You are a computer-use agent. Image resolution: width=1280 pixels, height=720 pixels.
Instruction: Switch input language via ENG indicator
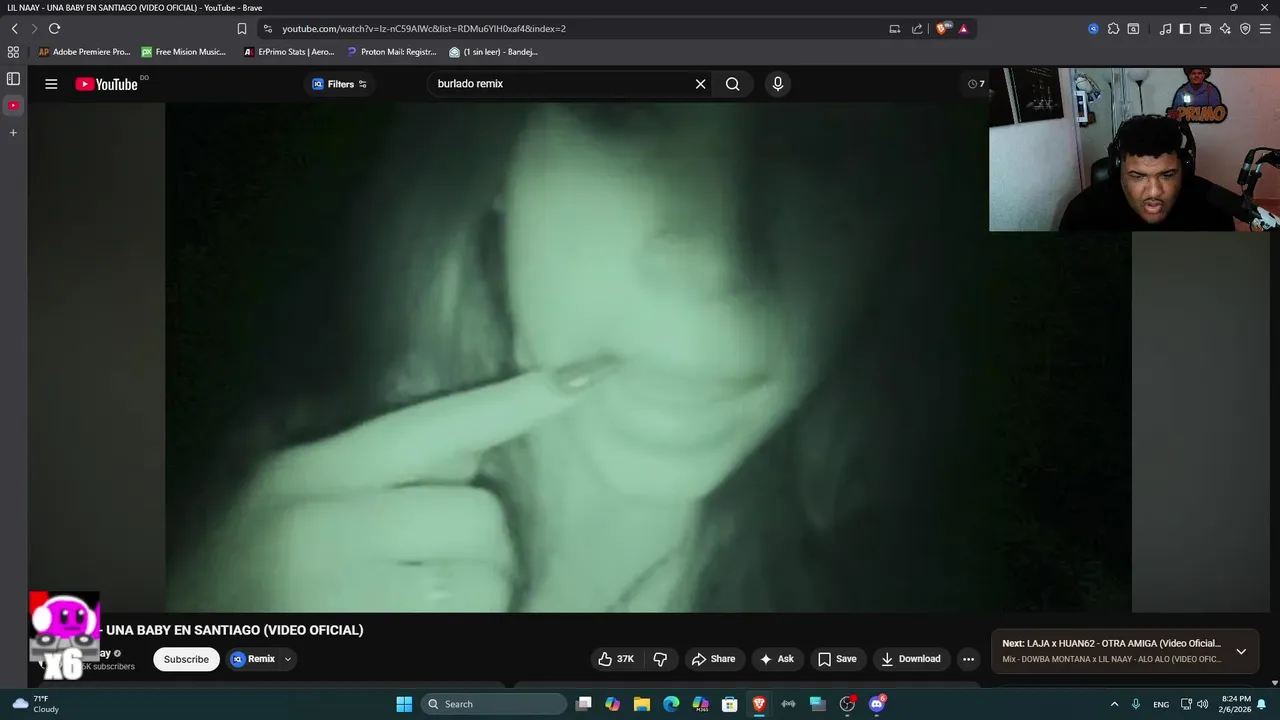click(1161, 704)
